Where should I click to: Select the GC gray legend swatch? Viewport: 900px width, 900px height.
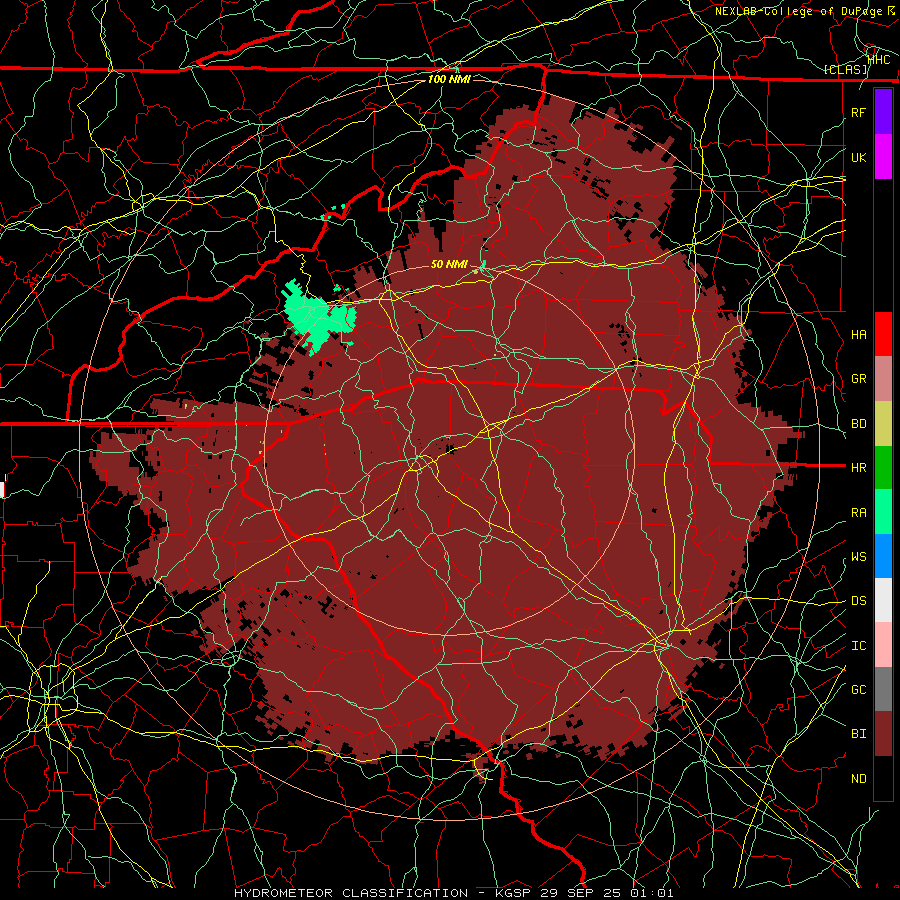coord(883,689)
